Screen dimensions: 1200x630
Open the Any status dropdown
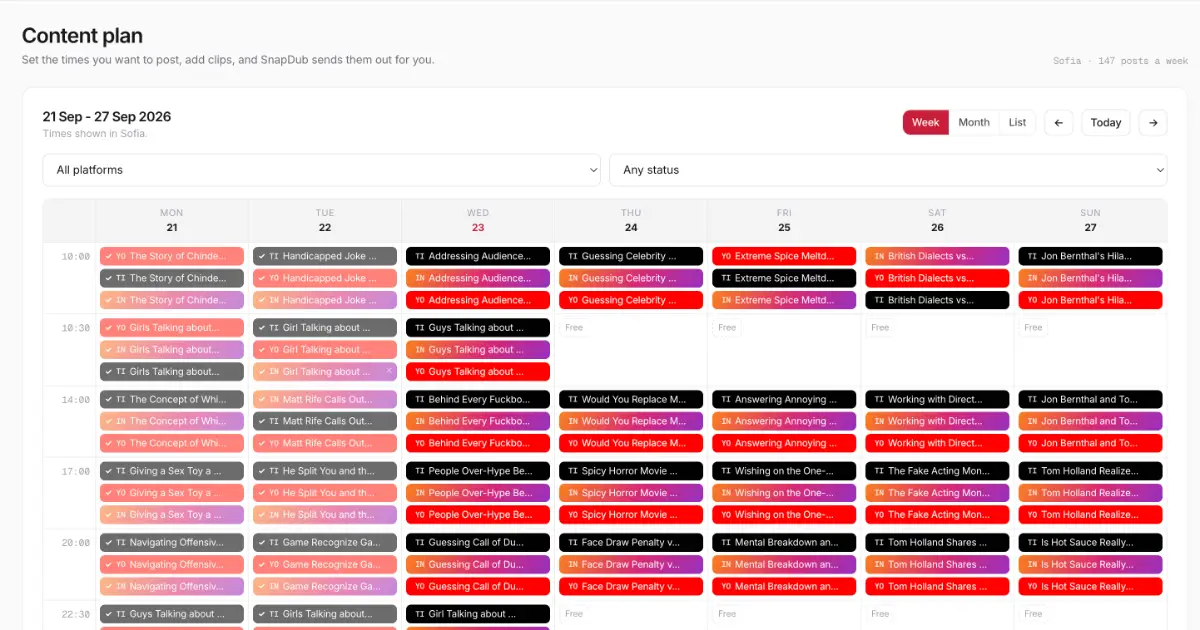(888, 170)
